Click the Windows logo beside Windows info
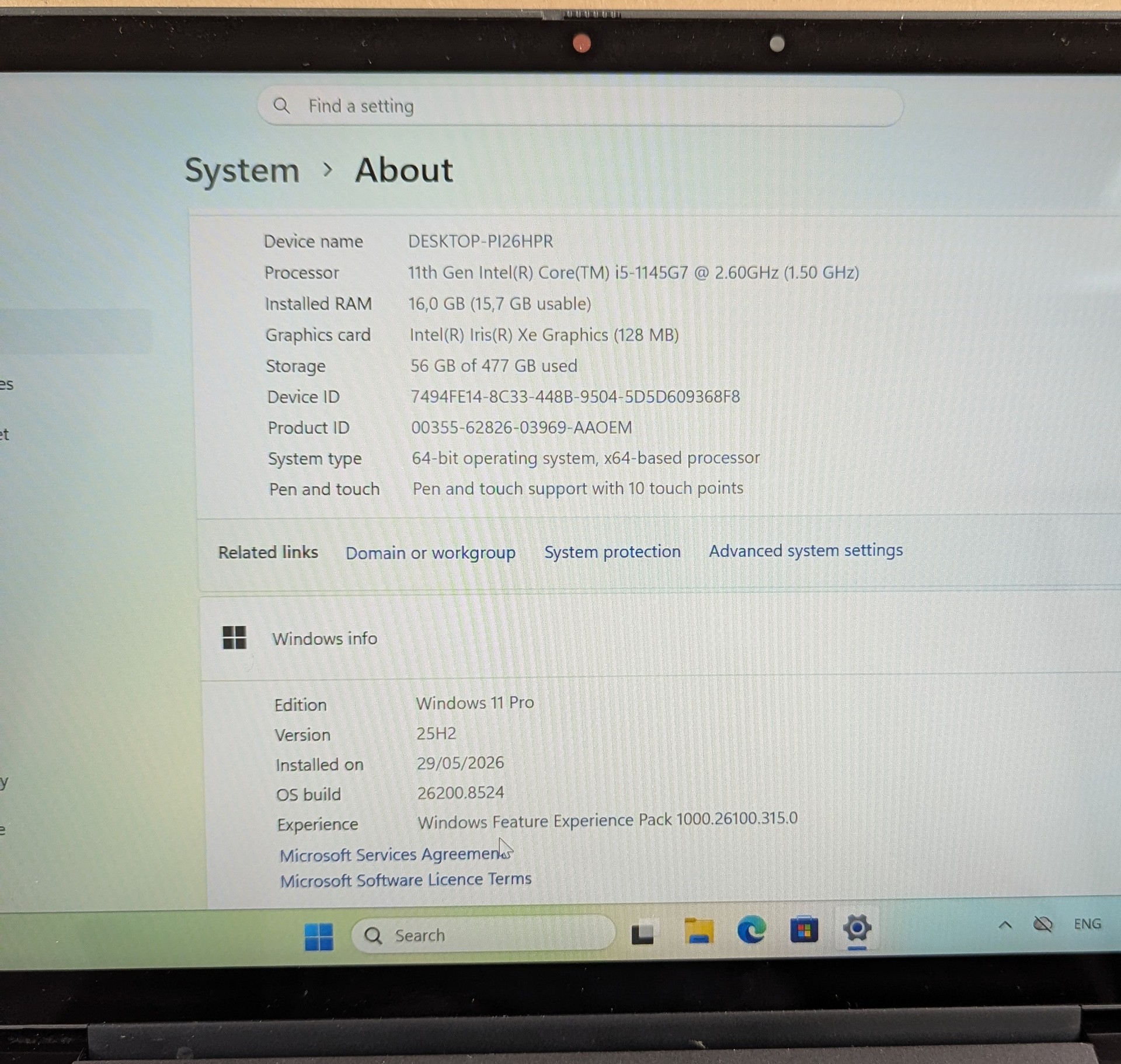The image size is (1121, 1064). click(234, 637)
